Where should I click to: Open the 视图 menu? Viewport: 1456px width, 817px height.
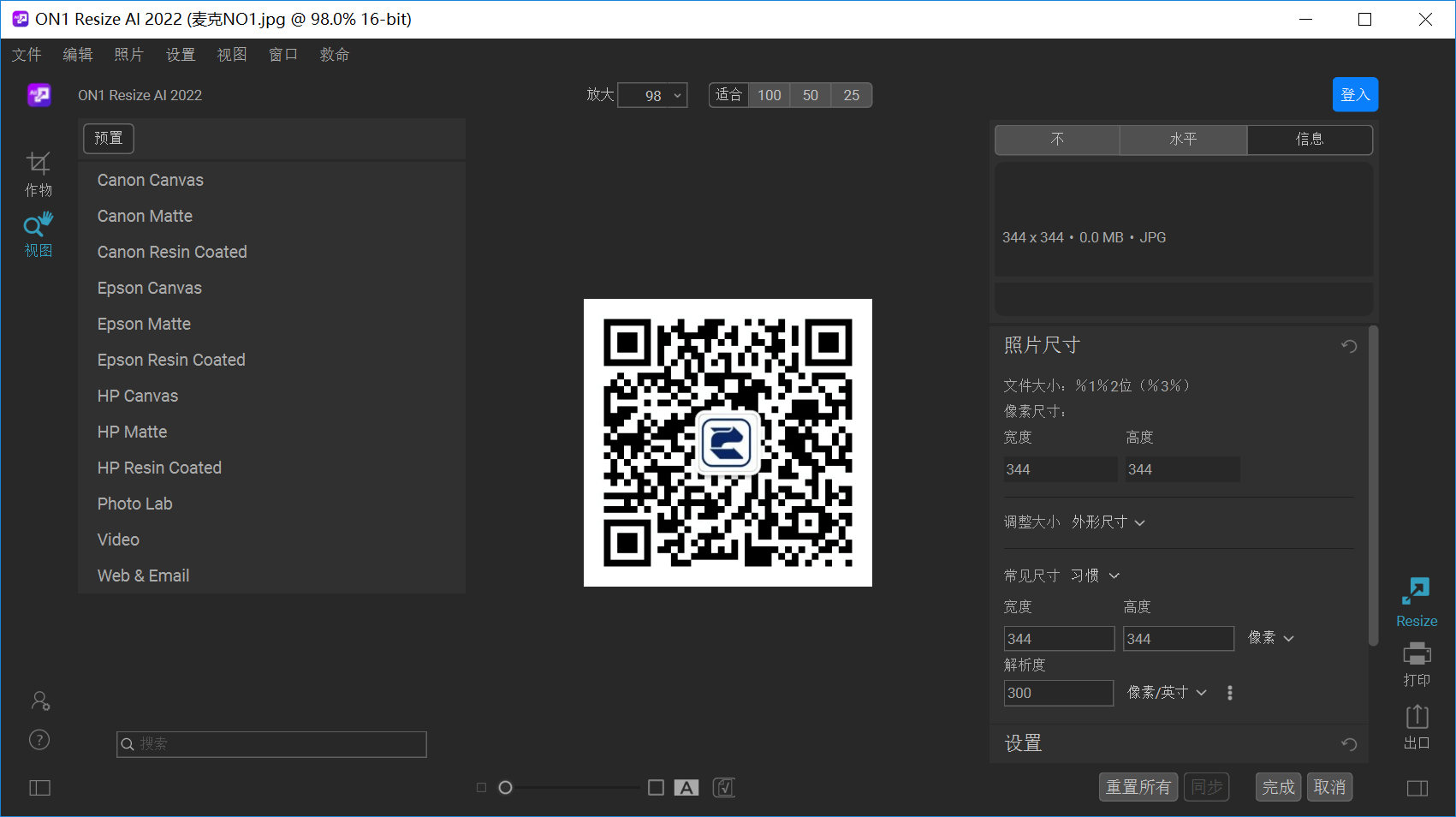tap(232, 55)
